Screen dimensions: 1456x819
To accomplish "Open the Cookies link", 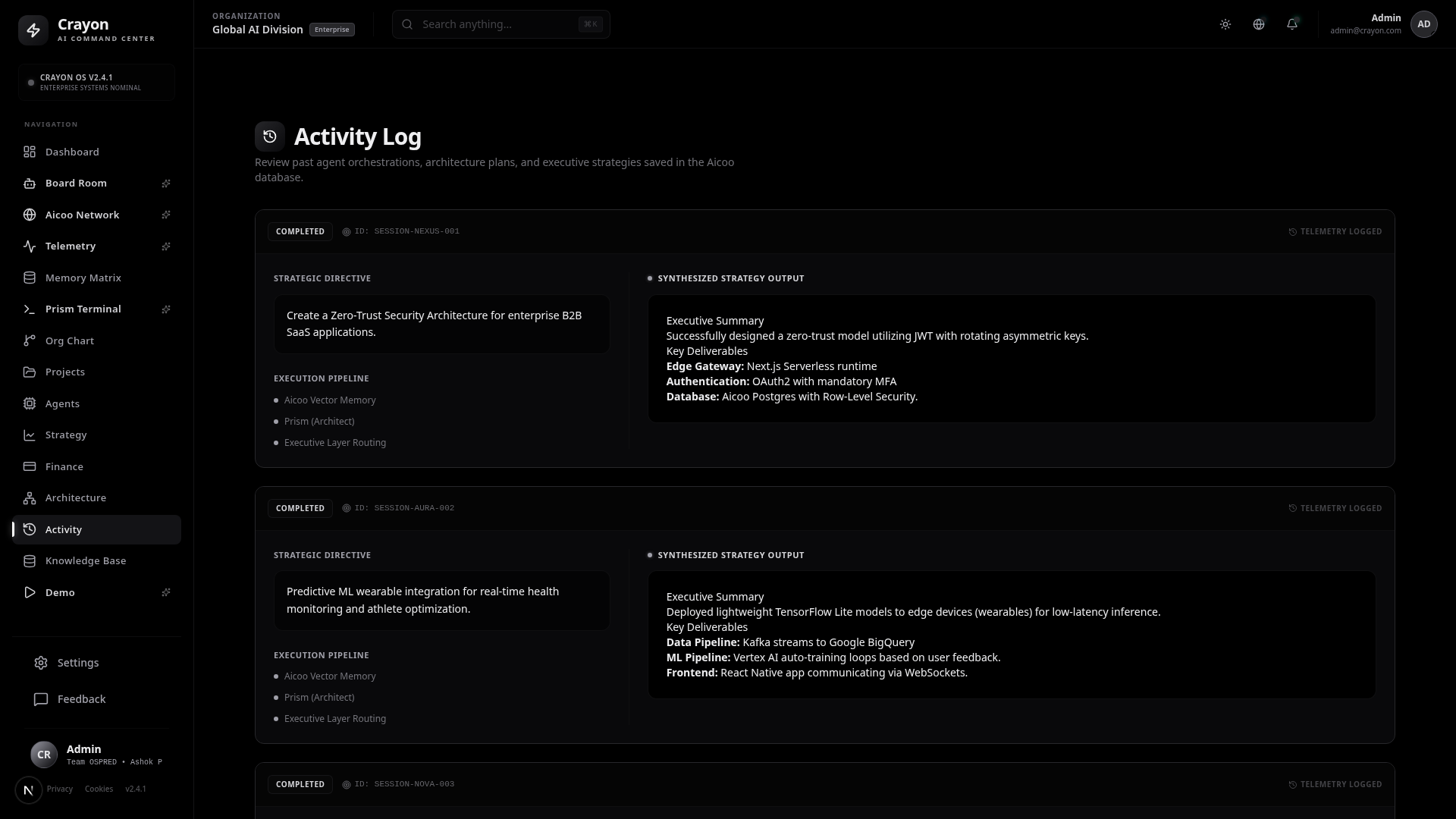I will [x=99, y=789].
